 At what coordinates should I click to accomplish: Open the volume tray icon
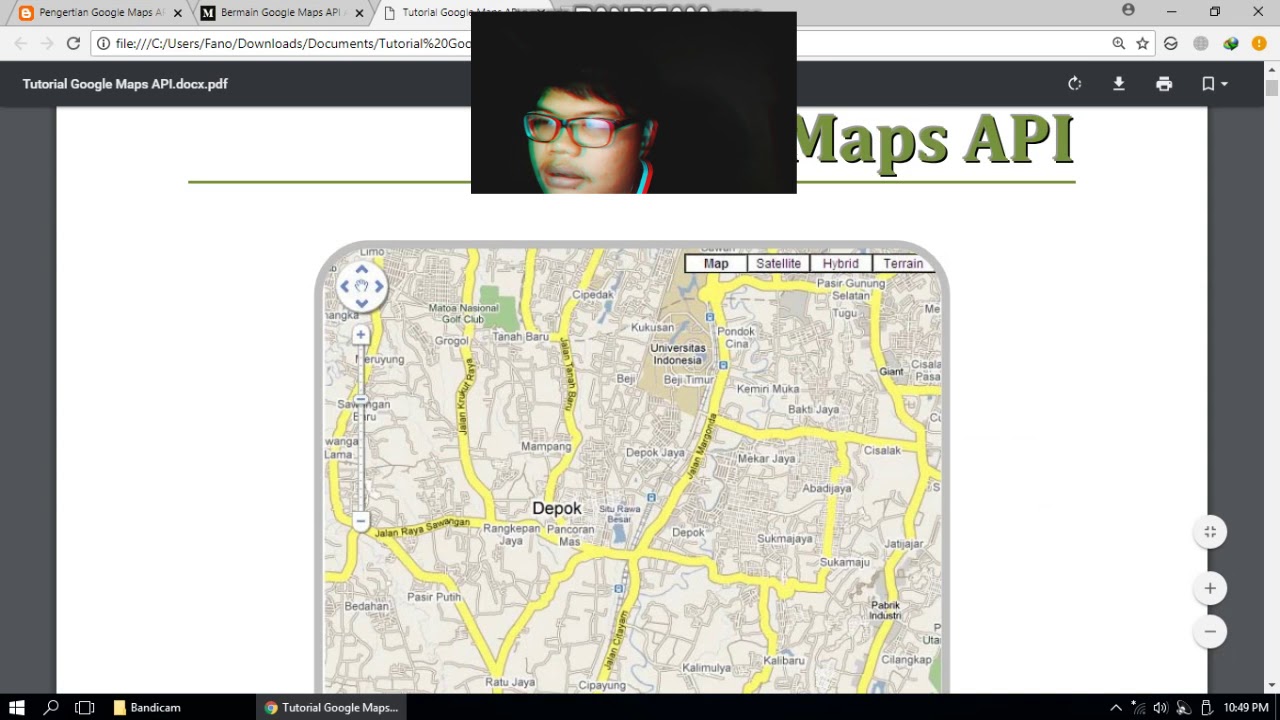pyautogui.click(x=1160, y=708)
